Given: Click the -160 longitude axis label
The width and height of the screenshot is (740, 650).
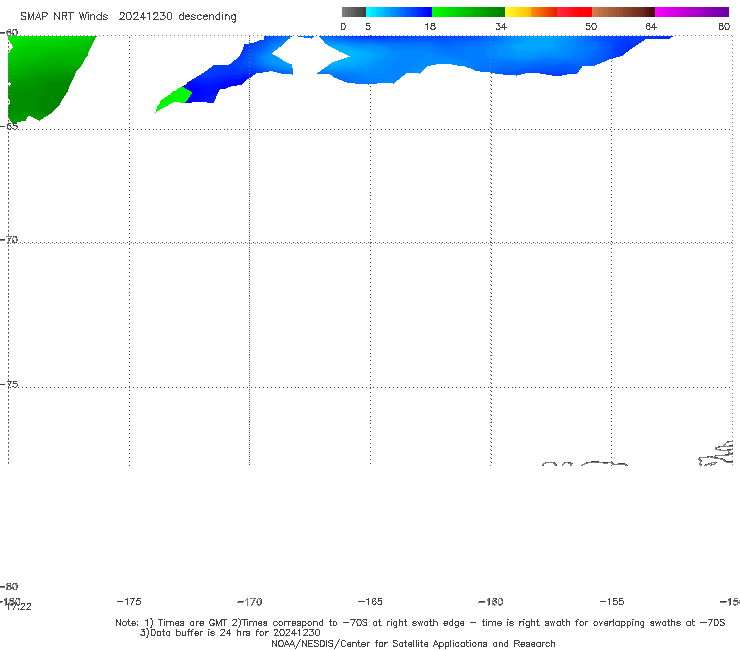Looking at the screenshot, I should click(491, 601).
